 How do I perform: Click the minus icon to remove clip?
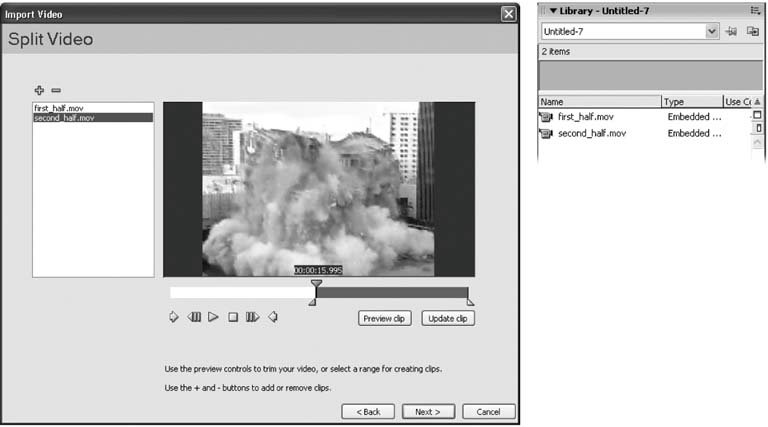coord(56,90)
